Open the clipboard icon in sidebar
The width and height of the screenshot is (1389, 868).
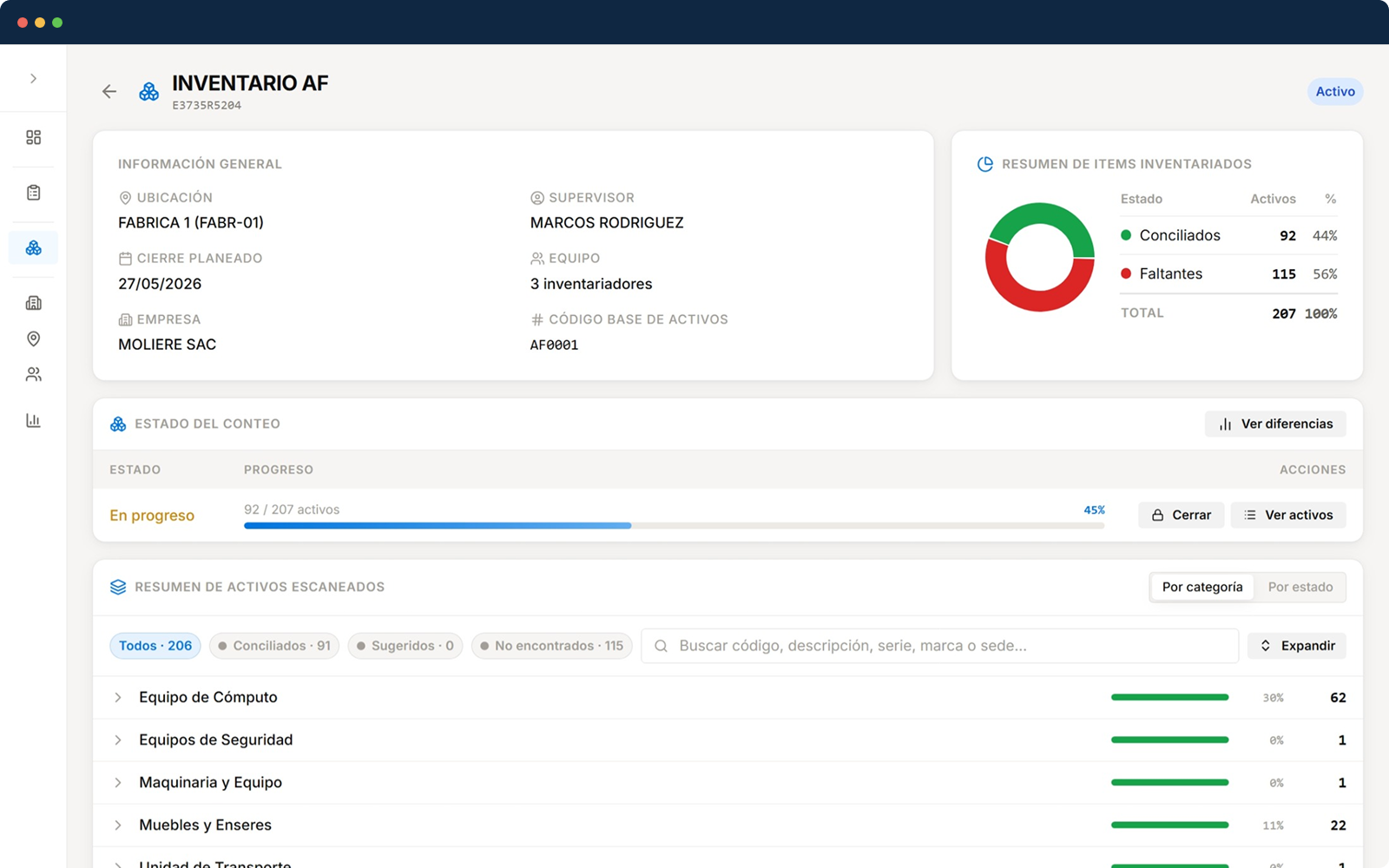33,193
